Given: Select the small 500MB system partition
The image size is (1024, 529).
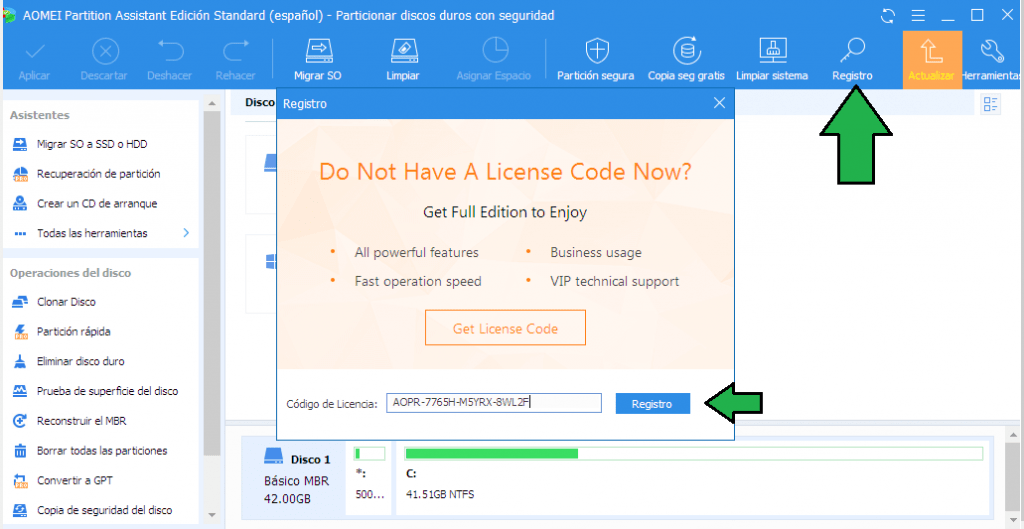Looking at the screenshot, I should (x=370, y=479).
